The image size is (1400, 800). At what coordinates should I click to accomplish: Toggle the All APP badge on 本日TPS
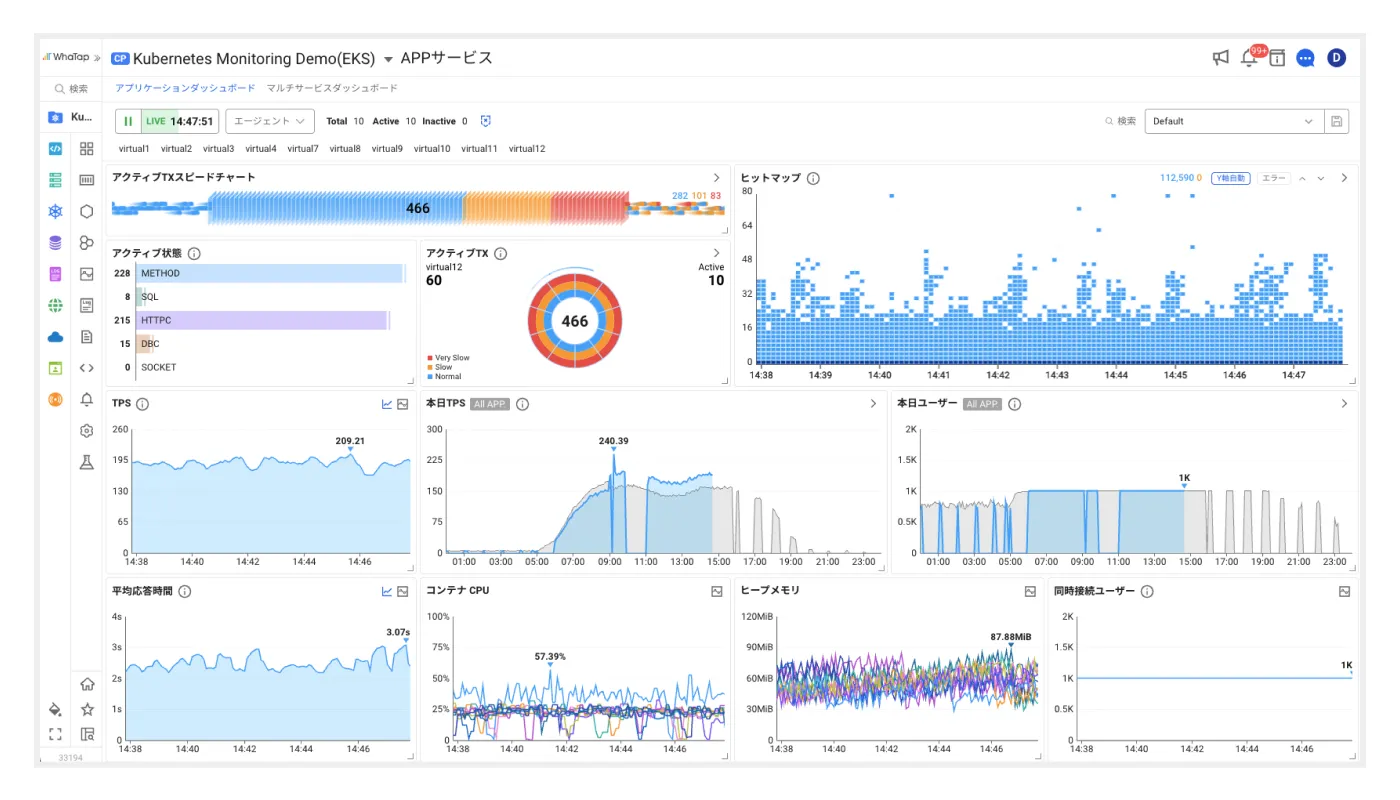[x=490, y=404]
